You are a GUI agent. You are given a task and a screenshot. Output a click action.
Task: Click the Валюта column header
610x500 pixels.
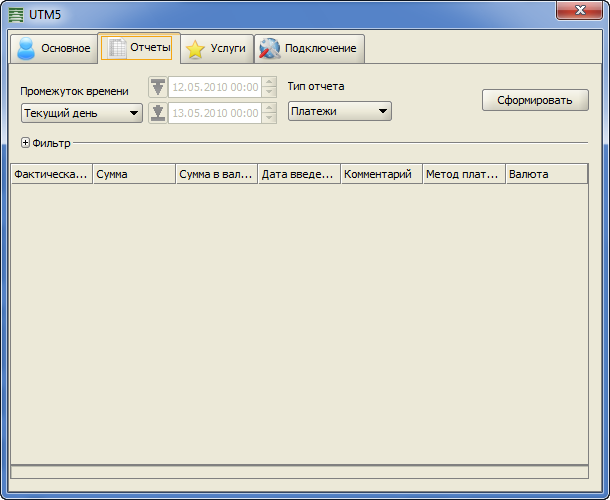click(x=545, y=174)
